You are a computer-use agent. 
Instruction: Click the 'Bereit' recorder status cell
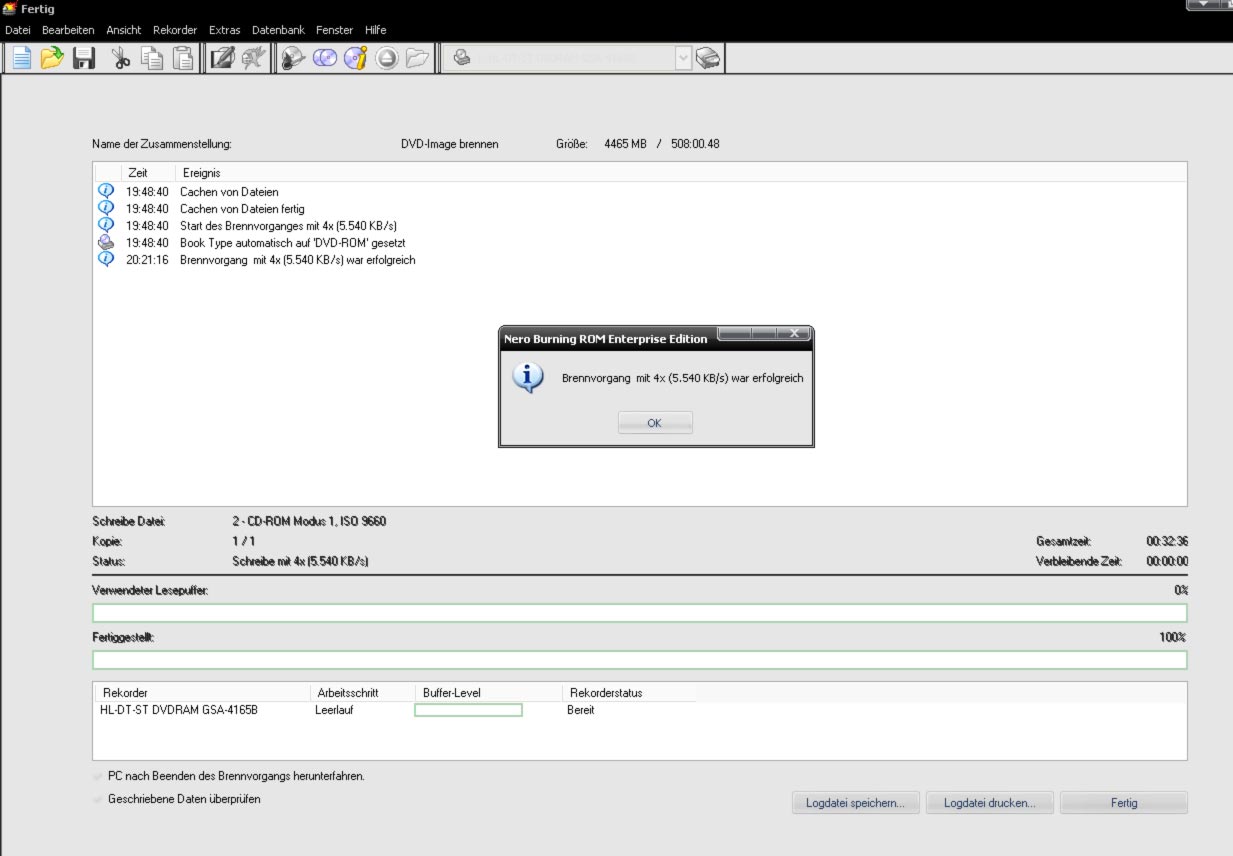[580, 710]
